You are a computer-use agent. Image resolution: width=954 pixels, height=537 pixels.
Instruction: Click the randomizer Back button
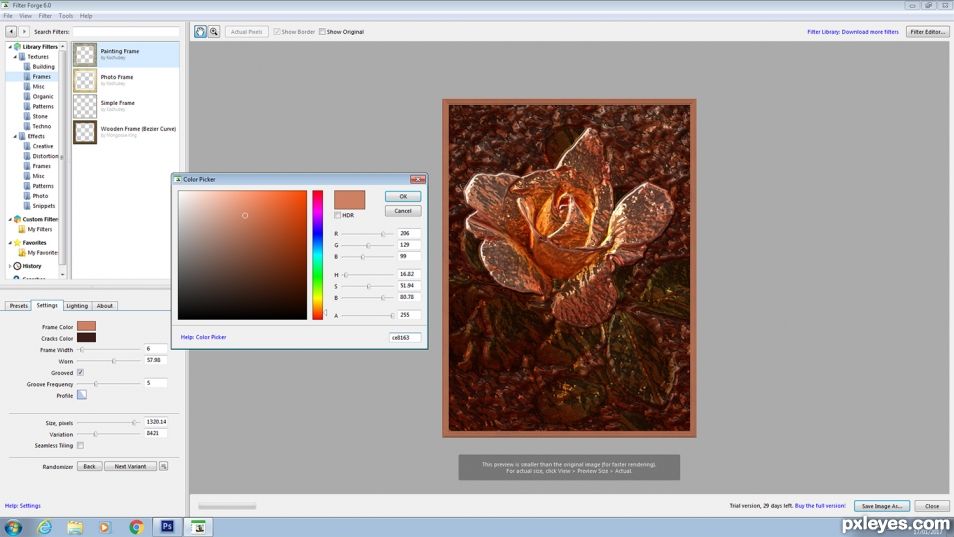coord(89,466)
